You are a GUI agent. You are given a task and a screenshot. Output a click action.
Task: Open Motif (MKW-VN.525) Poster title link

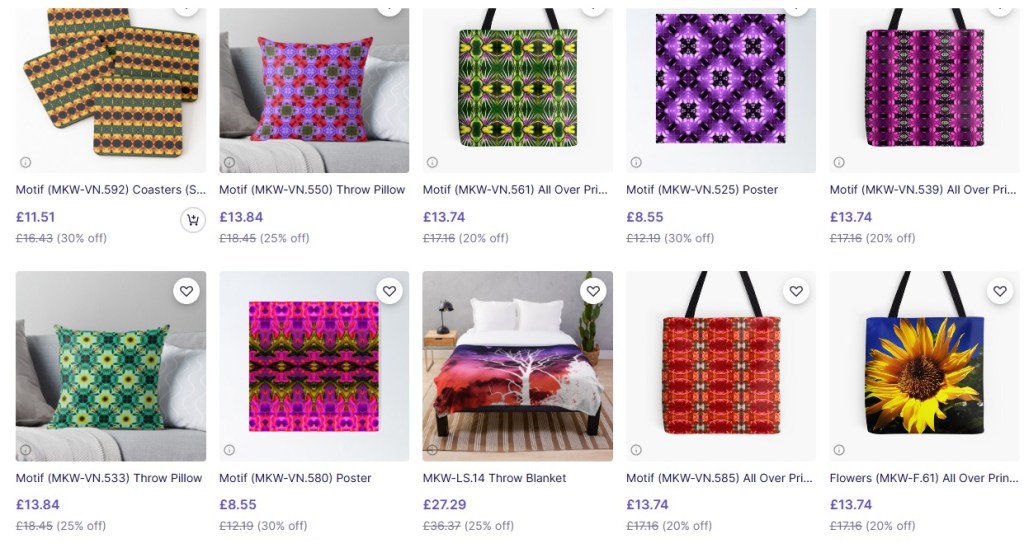click(701, 190)
